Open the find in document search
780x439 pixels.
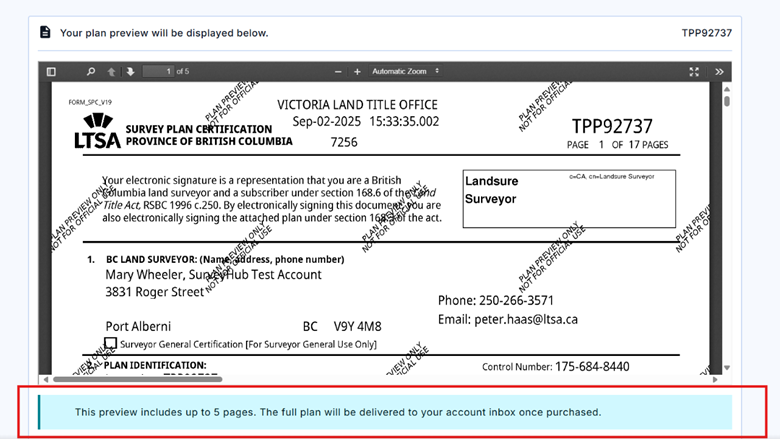point(91,72)
